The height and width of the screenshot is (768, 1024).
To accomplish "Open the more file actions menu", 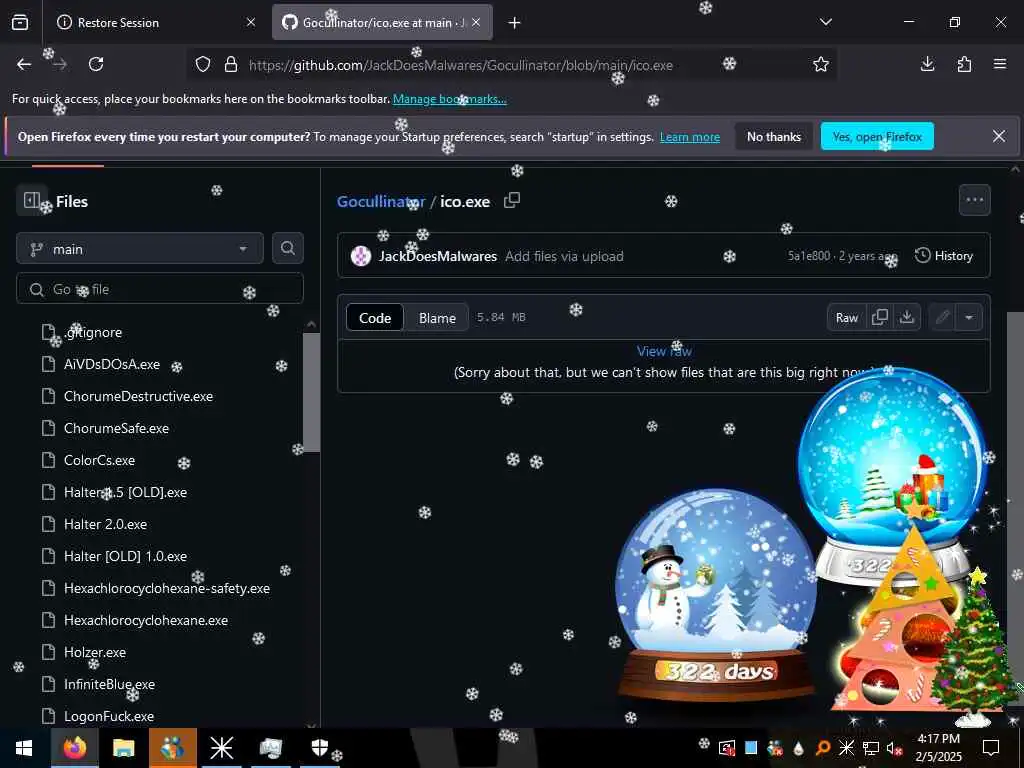I will pyautogui.click(x=974, y=200).
